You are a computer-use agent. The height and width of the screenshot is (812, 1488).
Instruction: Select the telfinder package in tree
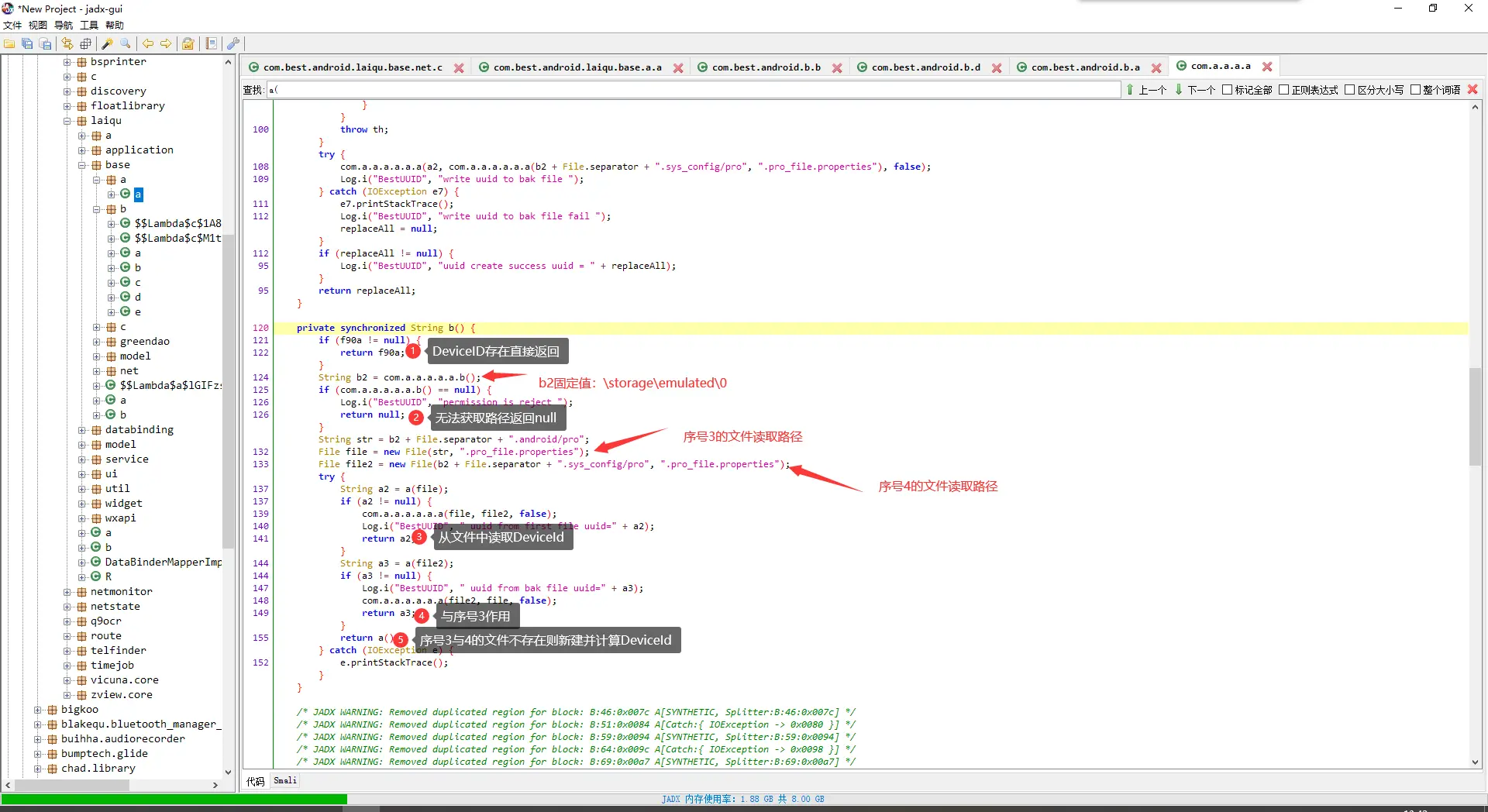click(x=118, y=651)
